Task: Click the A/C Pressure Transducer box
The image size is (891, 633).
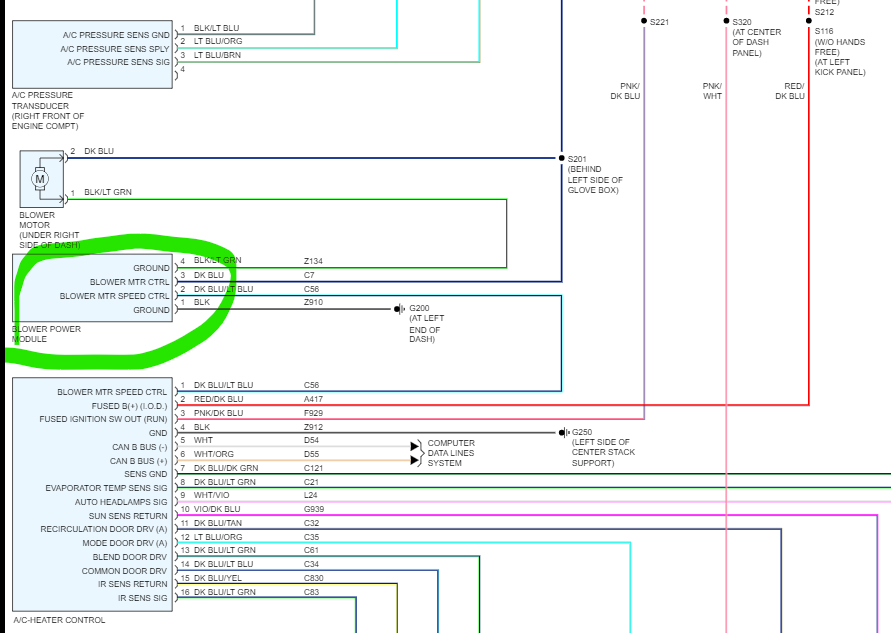Action: click(92, 55)
